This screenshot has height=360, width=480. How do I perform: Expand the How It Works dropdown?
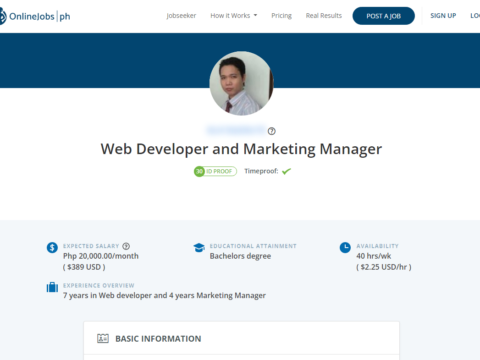click(234, 16)
